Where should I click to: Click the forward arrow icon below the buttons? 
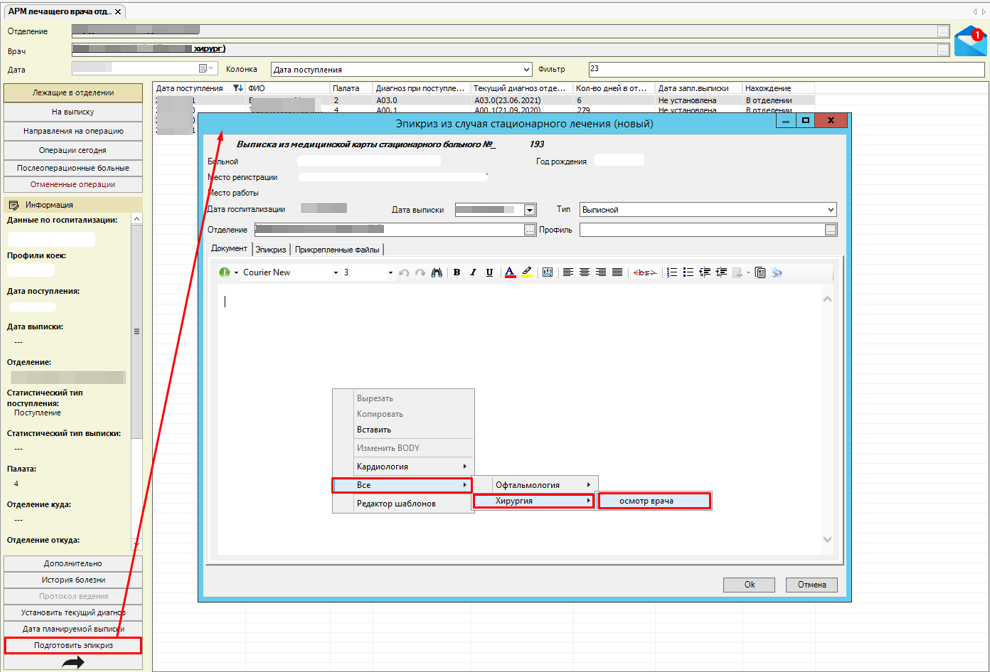coord(73,662)
